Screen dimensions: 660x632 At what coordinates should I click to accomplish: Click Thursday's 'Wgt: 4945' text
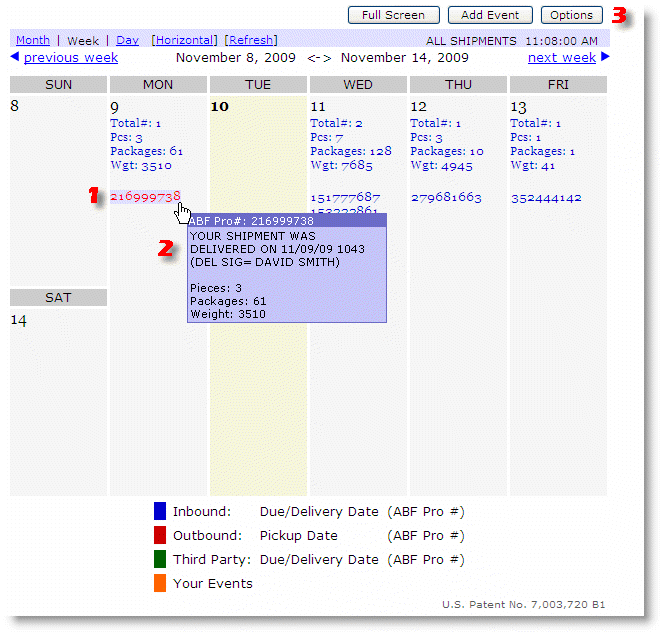point(442,166)
